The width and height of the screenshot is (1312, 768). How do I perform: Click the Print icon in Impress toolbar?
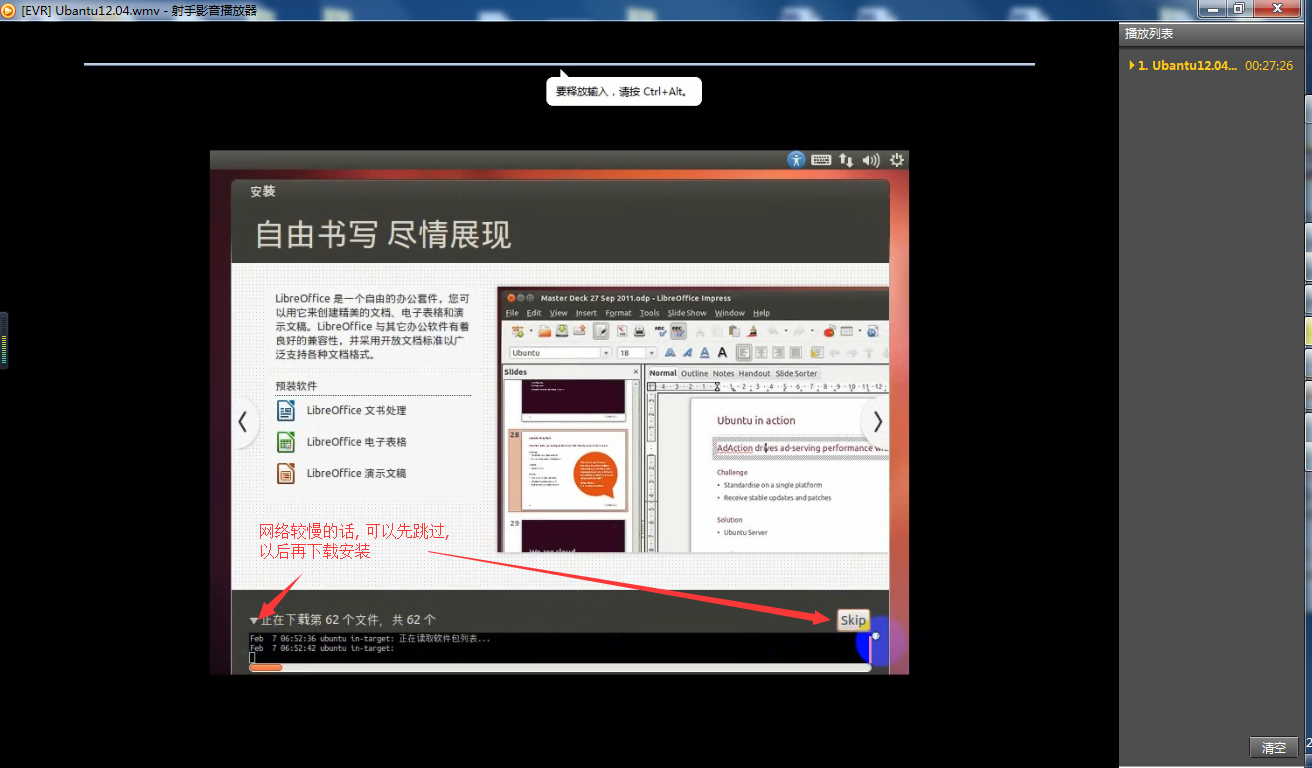click(x=639, y=332)
